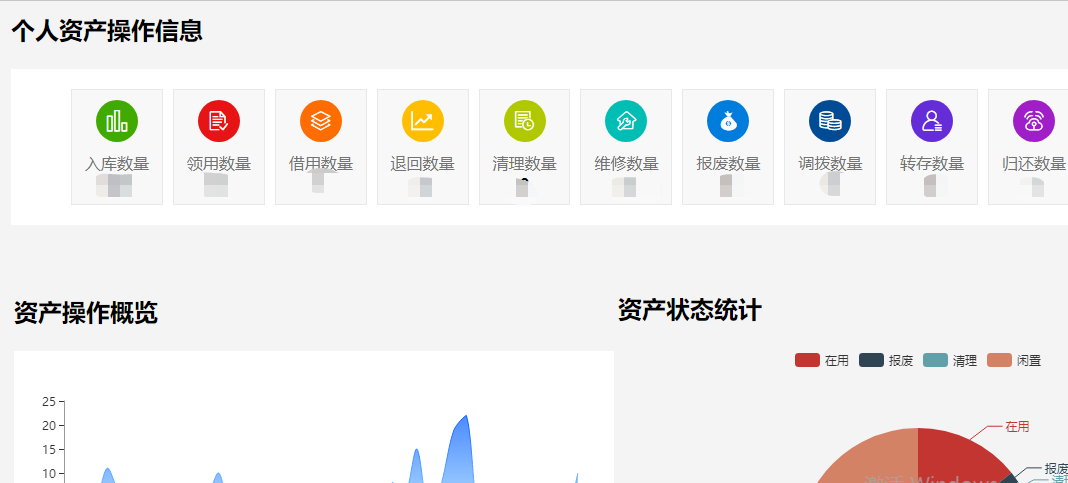Screen dimensions: 1068x483
Task: Toggle the 报废 series in the legend
Action: (871, 360)
